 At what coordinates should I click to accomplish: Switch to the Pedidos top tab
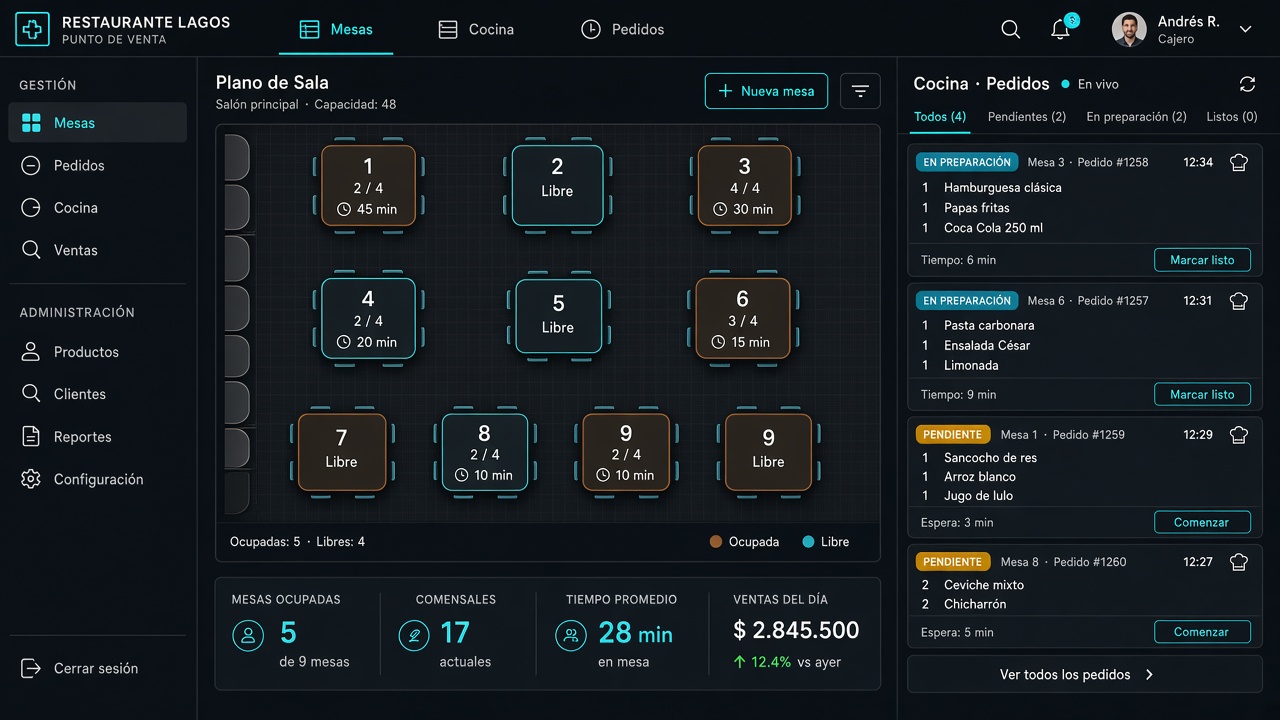click(622, 30)
